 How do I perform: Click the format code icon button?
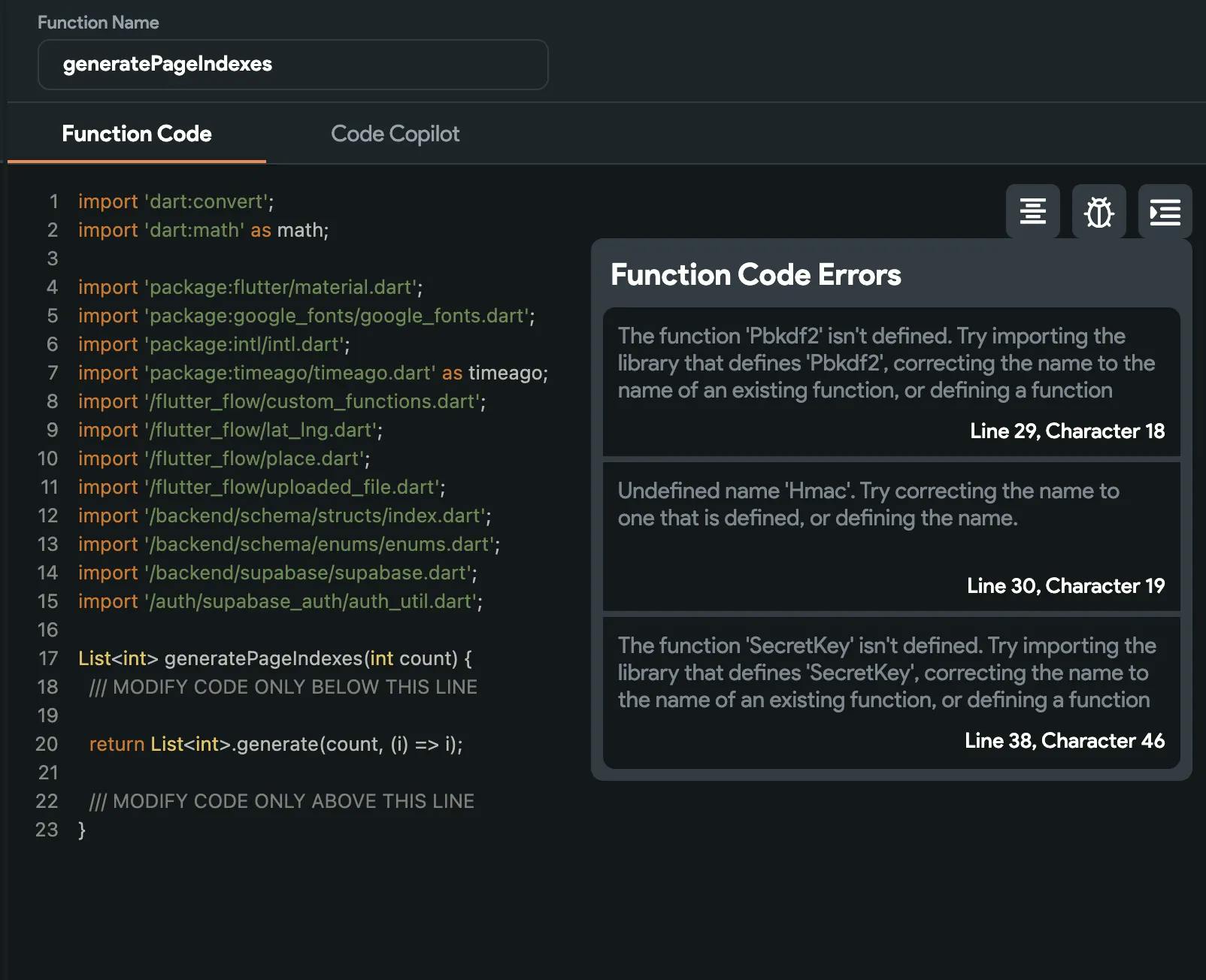tap(1032, 212)
